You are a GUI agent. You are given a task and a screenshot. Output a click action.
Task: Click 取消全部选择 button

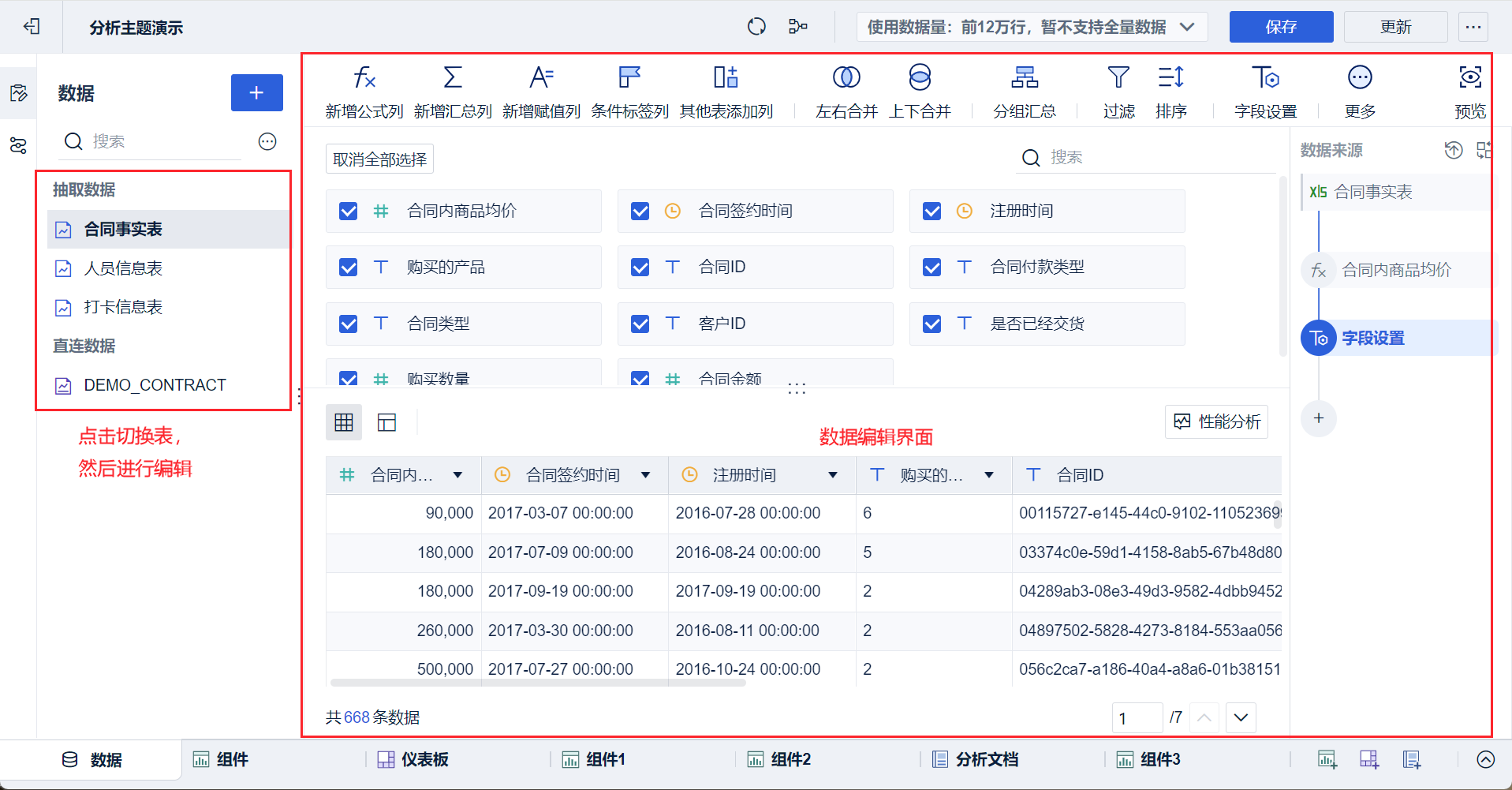(379, 159)
